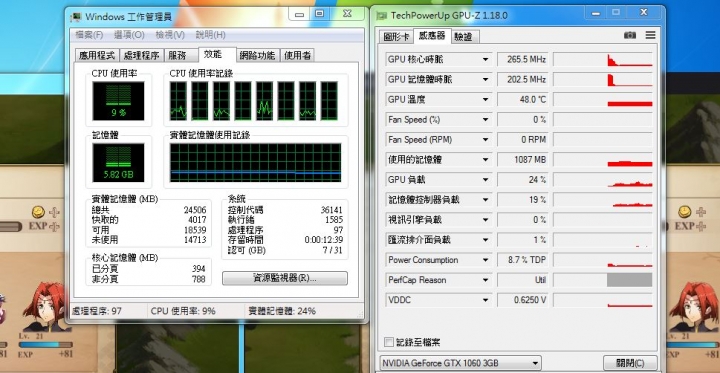This screenshot has height=373, width=720.
Task: Click the 1087 MB memory used value
Action: click(523, 160)
